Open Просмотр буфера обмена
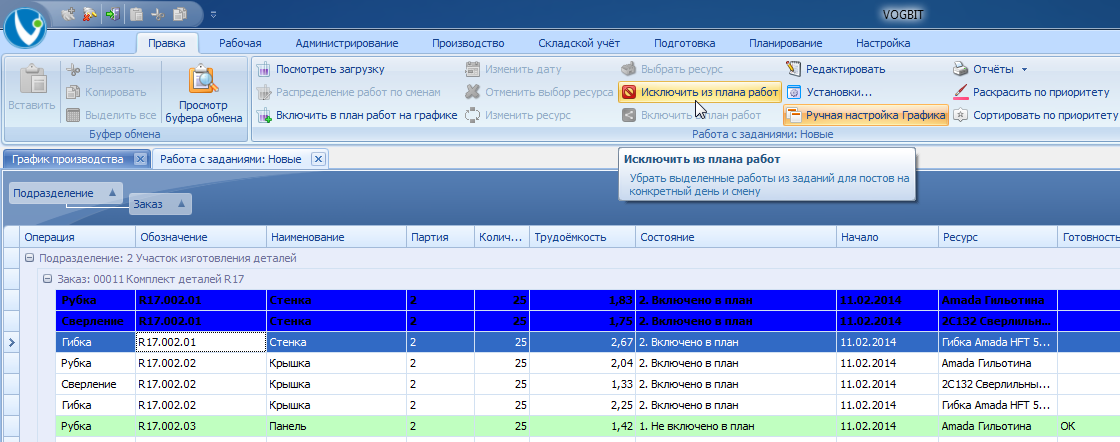 [x=204, y=93]
